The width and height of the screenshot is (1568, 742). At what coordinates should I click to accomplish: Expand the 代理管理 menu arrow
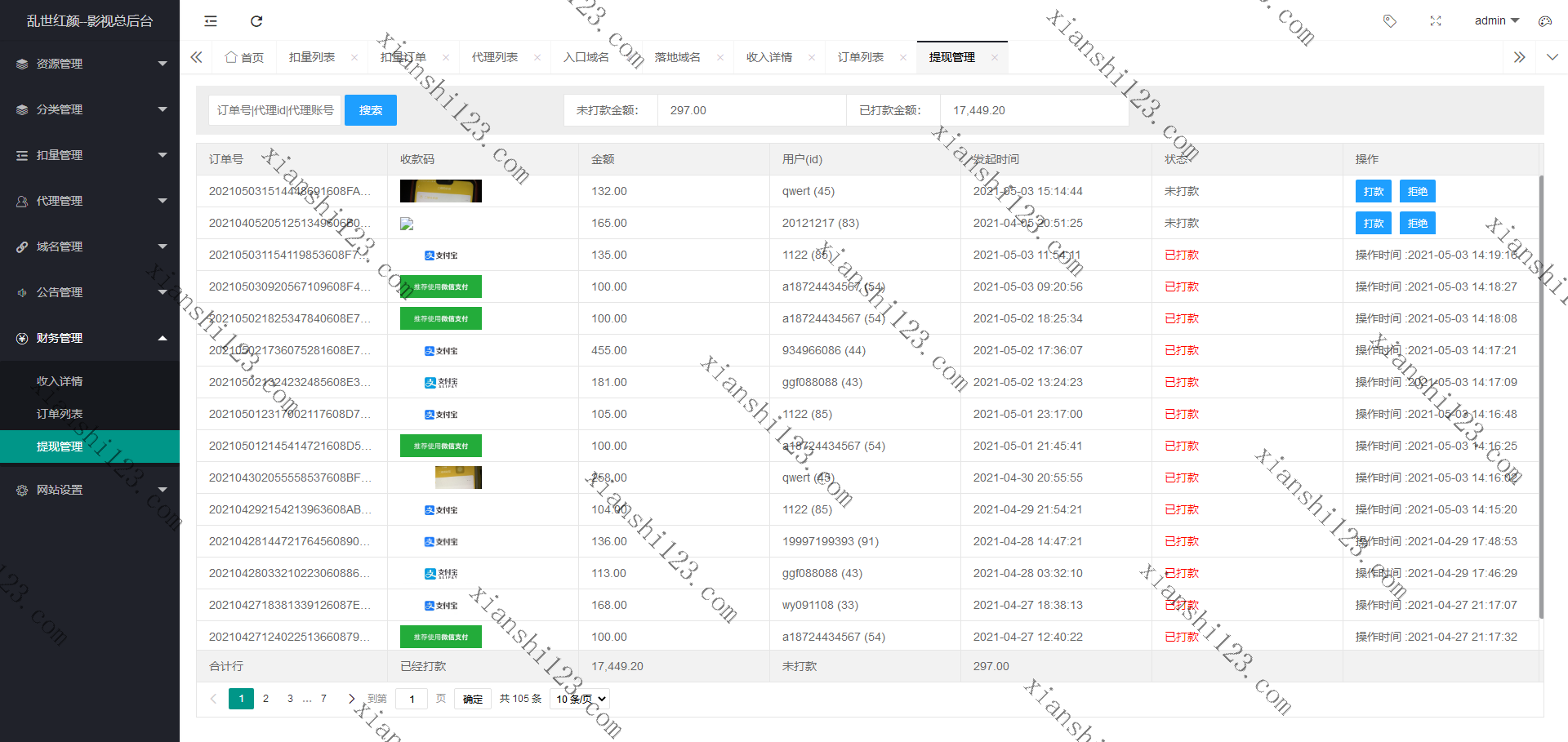pos(163,201)
